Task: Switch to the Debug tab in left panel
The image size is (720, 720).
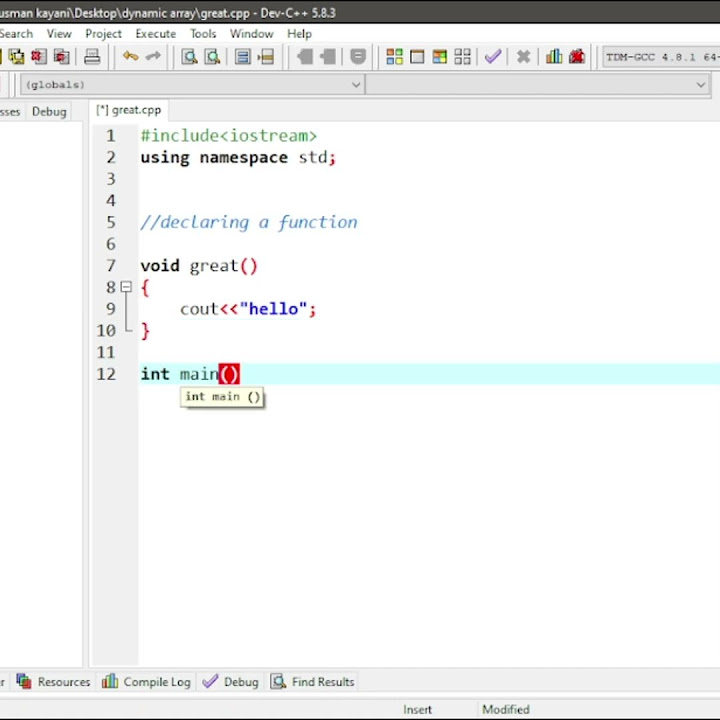Action: 49,112
